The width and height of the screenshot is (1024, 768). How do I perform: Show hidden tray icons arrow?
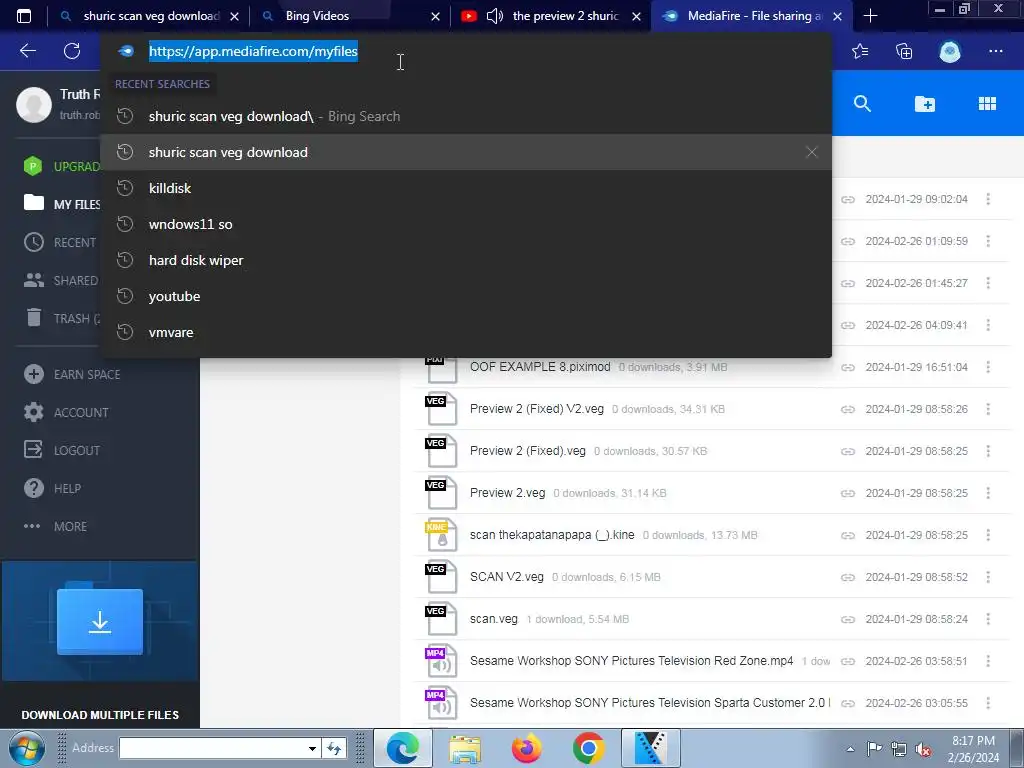[850, 749]
